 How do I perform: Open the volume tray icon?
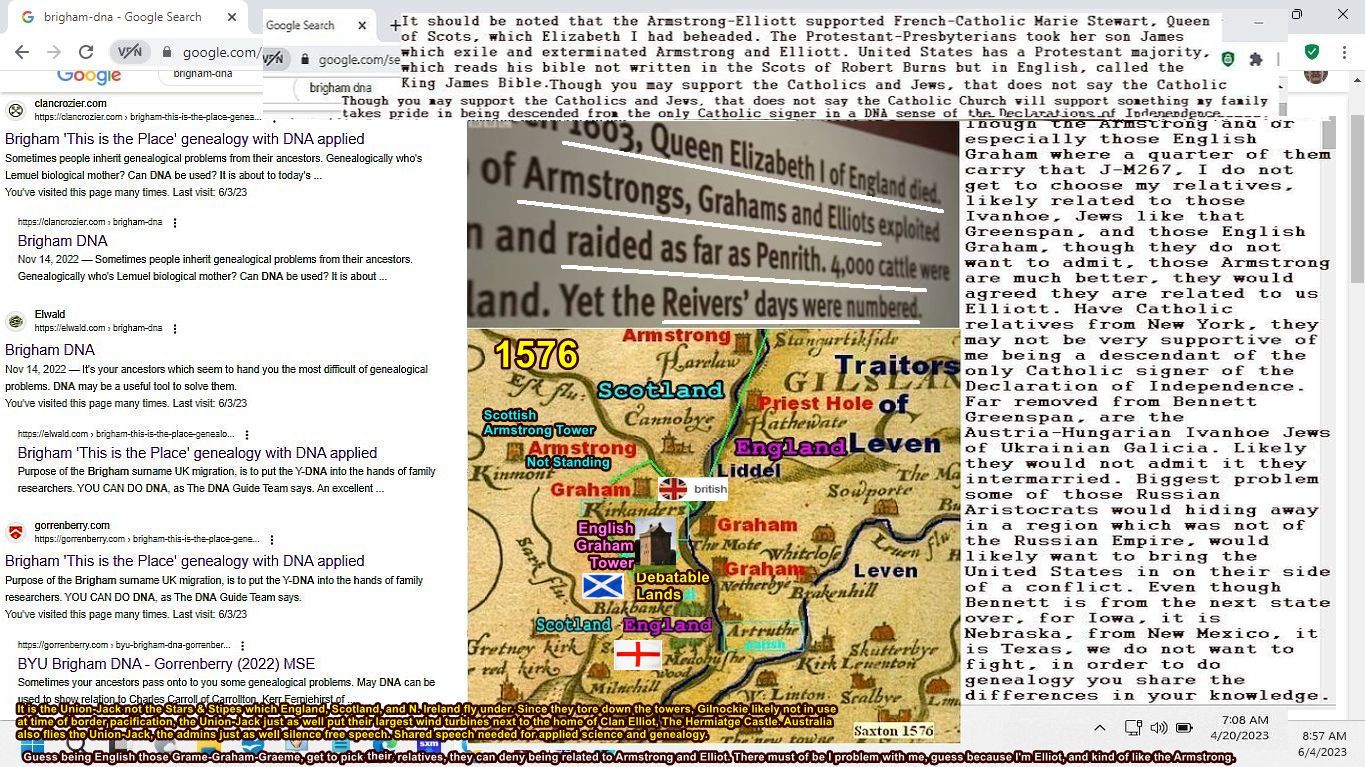(x=1159, y=728)
